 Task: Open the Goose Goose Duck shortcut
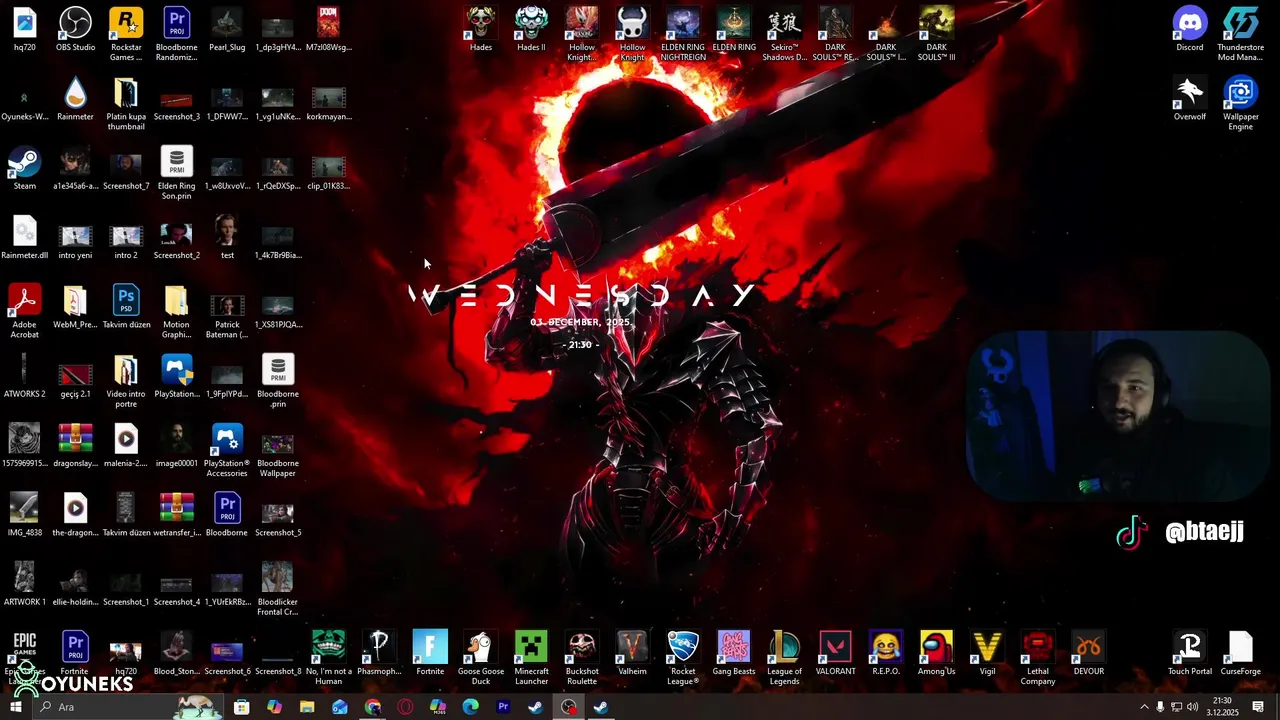pos(481,658)
